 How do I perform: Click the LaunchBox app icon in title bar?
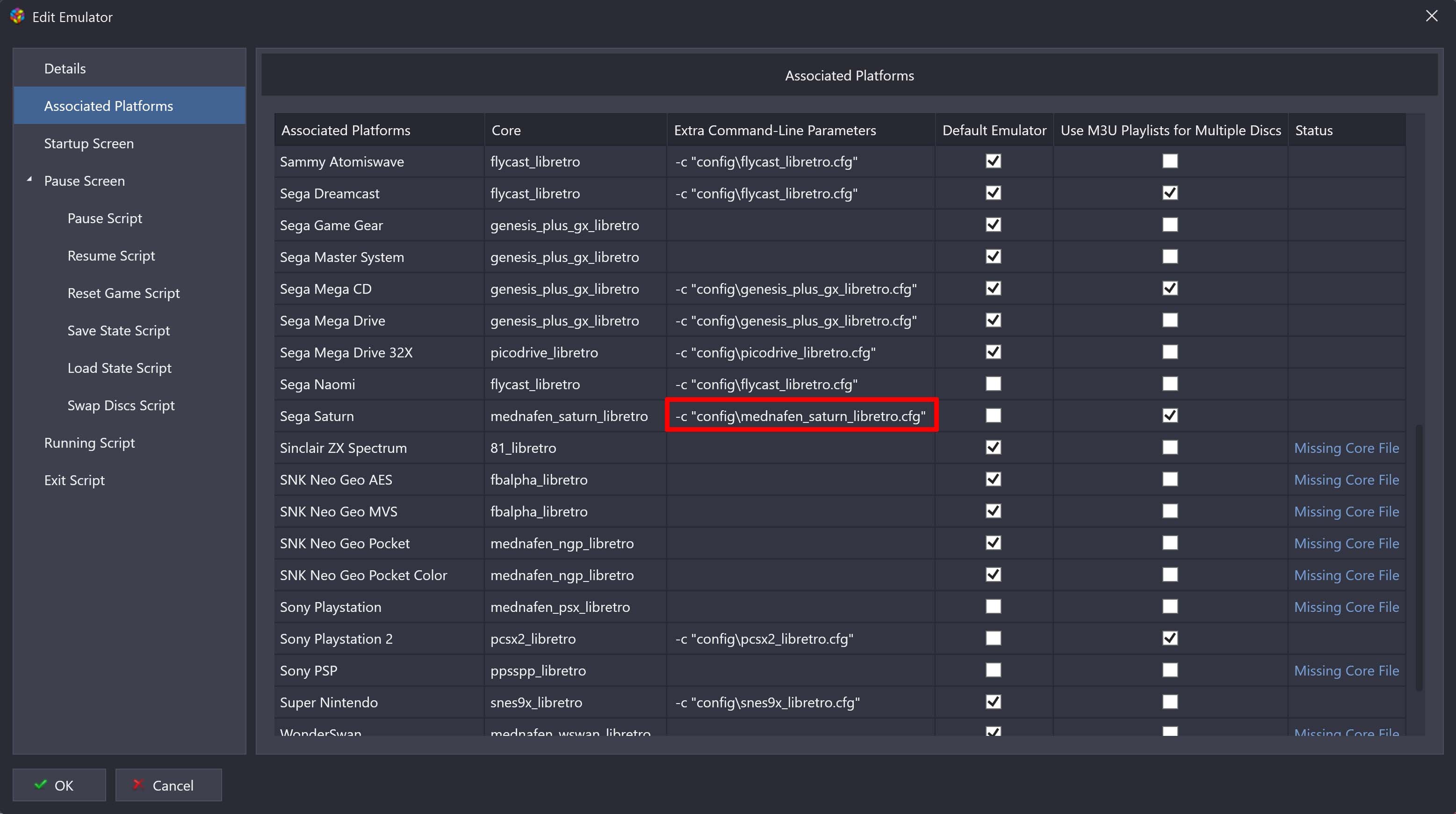point(17,16)
